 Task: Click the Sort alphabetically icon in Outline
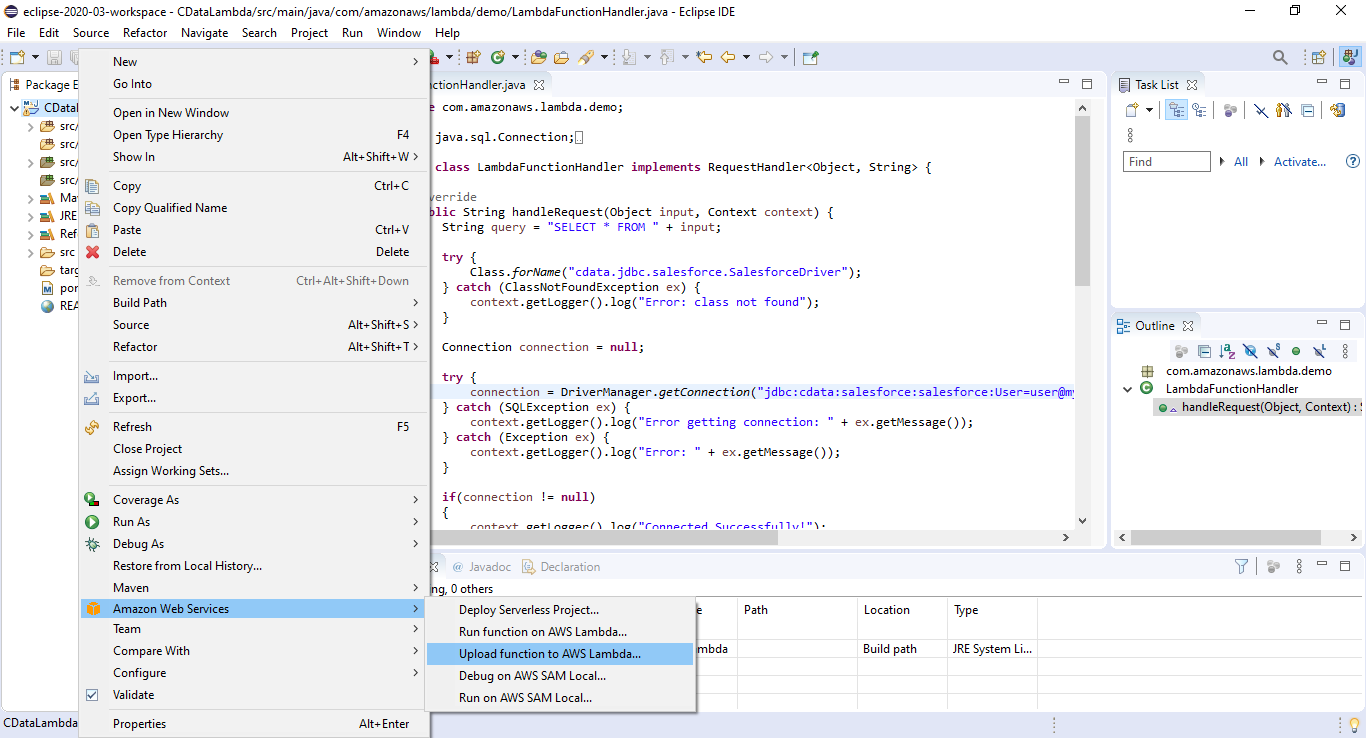click(1226, 351)
